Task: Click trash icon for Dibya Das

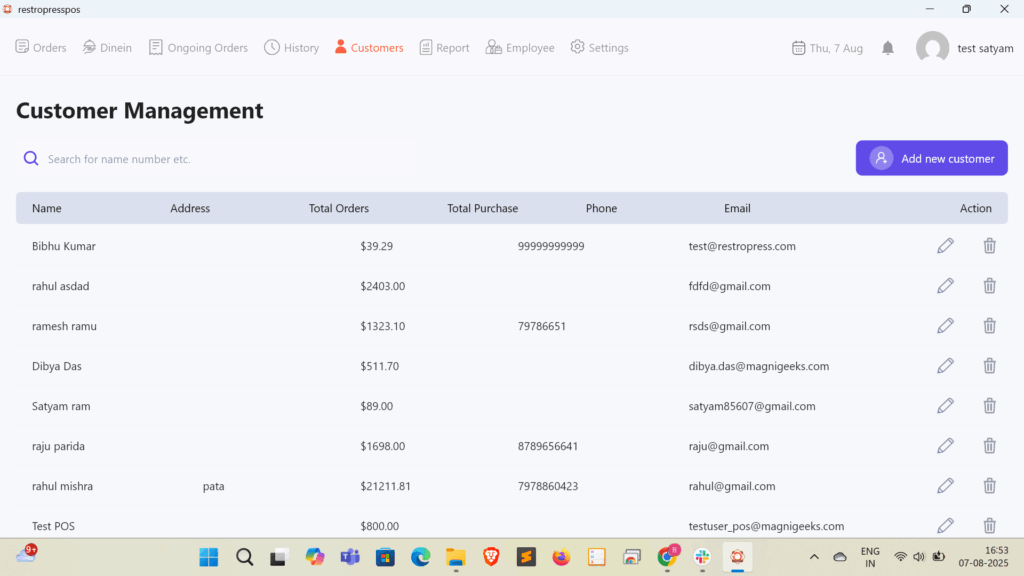Action: 989,366
